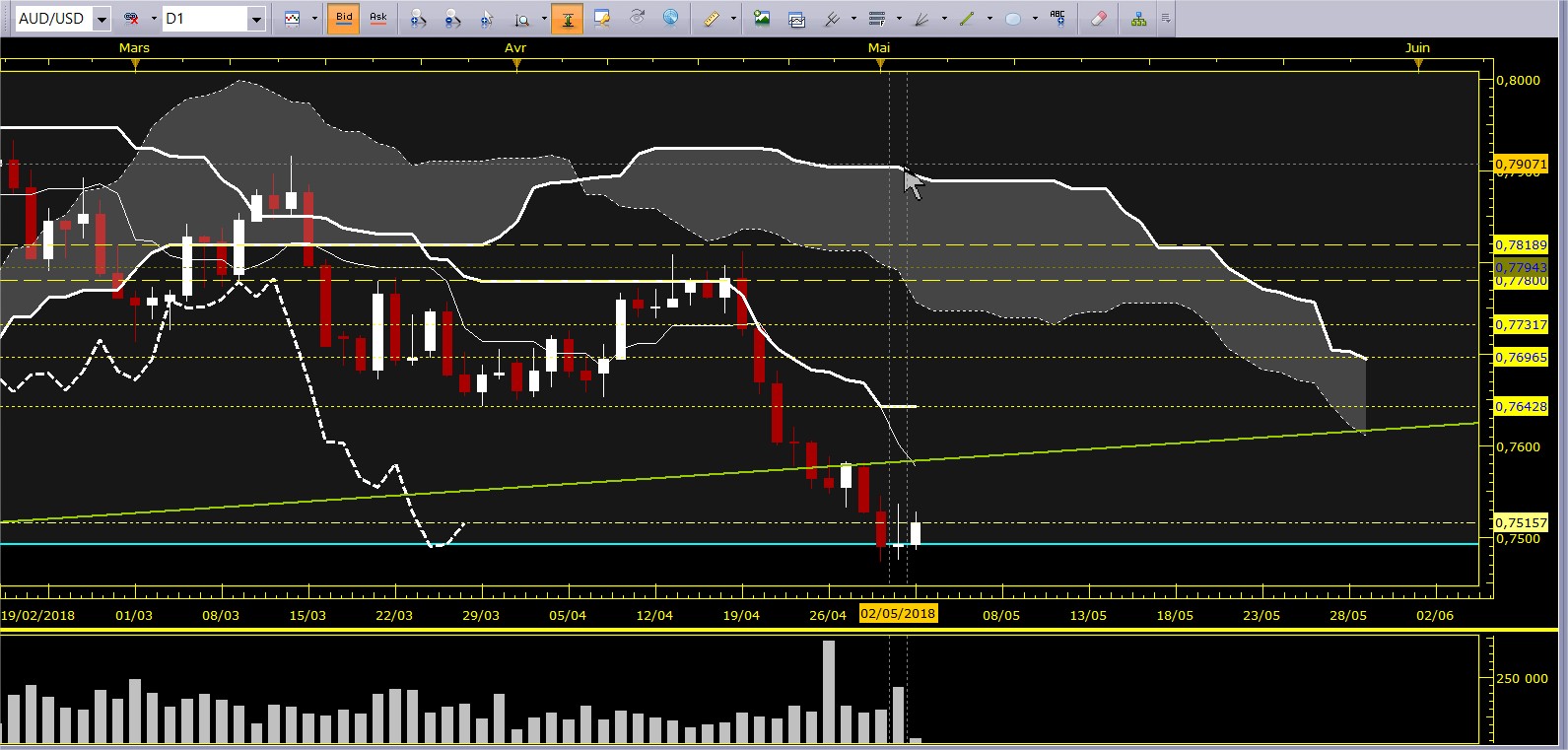Click the 0,79071 highlighted price label
Image resolution: width=1568 pixels, height=750 pixels.
(1521, 164)
